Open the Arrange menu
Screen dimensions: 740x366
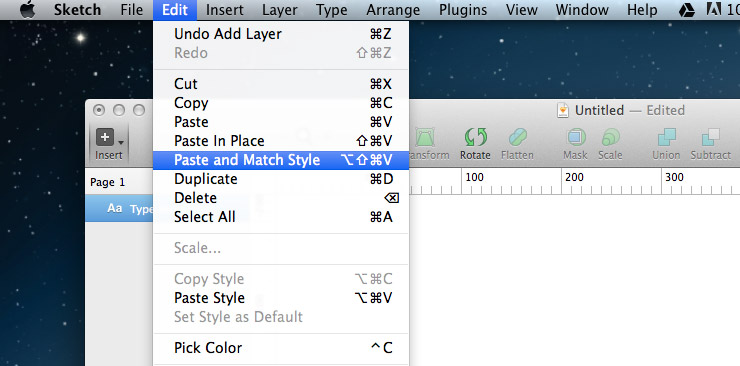[x=393, y=10]
